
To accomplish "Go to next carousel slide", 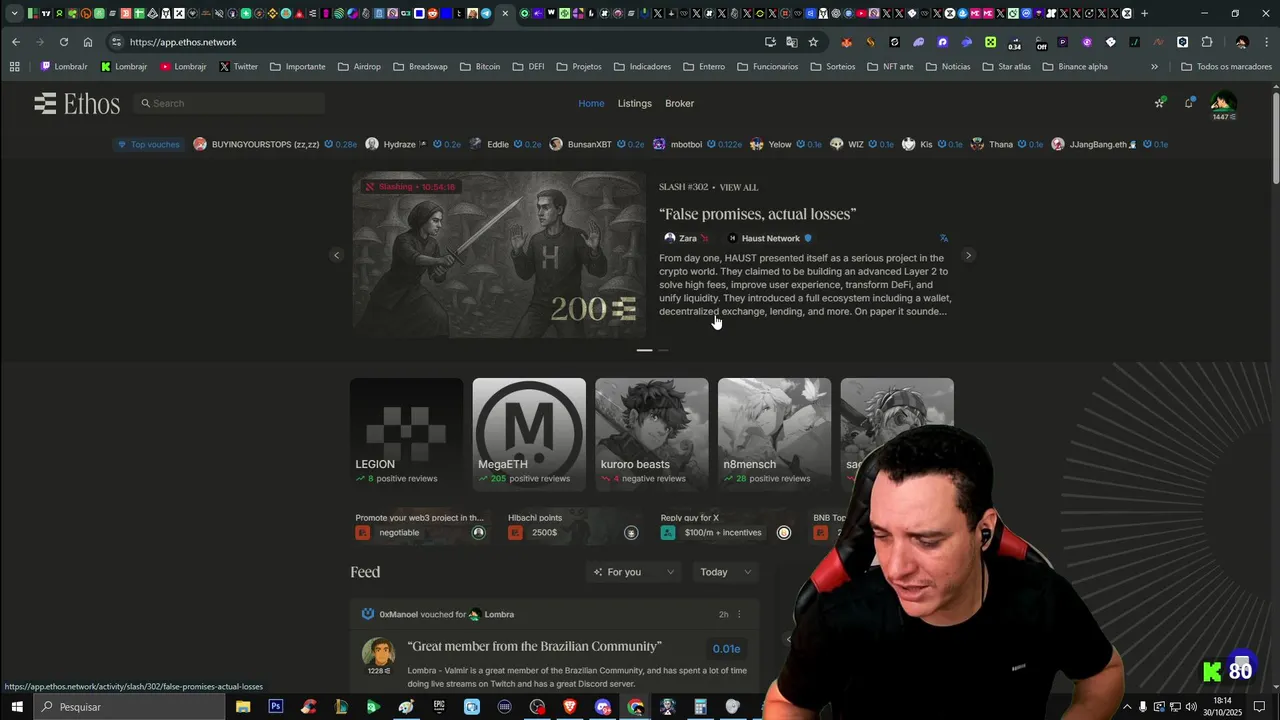I will [968, 255].
